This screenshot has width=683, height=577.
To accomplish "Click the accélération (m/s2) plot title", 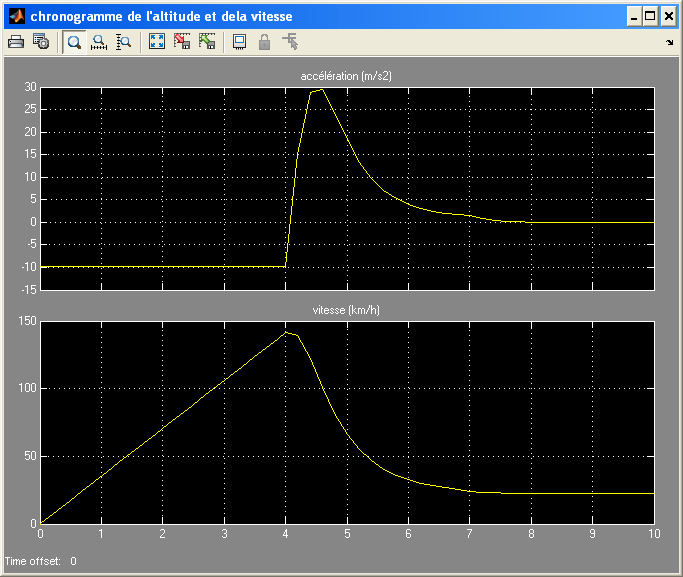I will coord(346,76).
